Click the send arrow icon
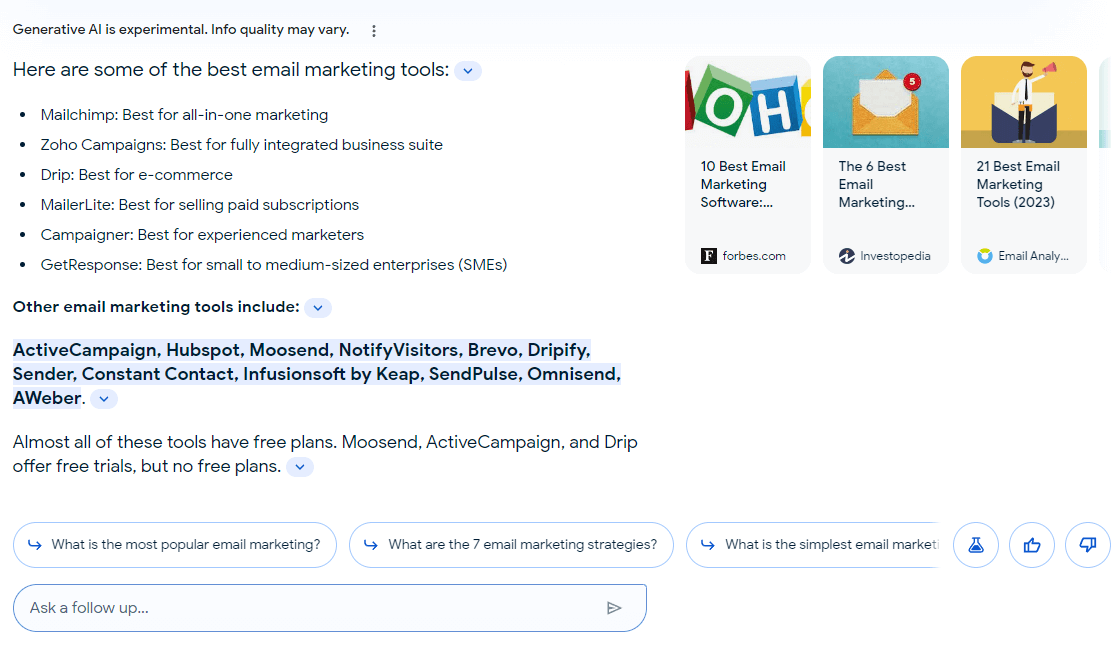This screenshot has height=648, width=1111. pos(614,608)
